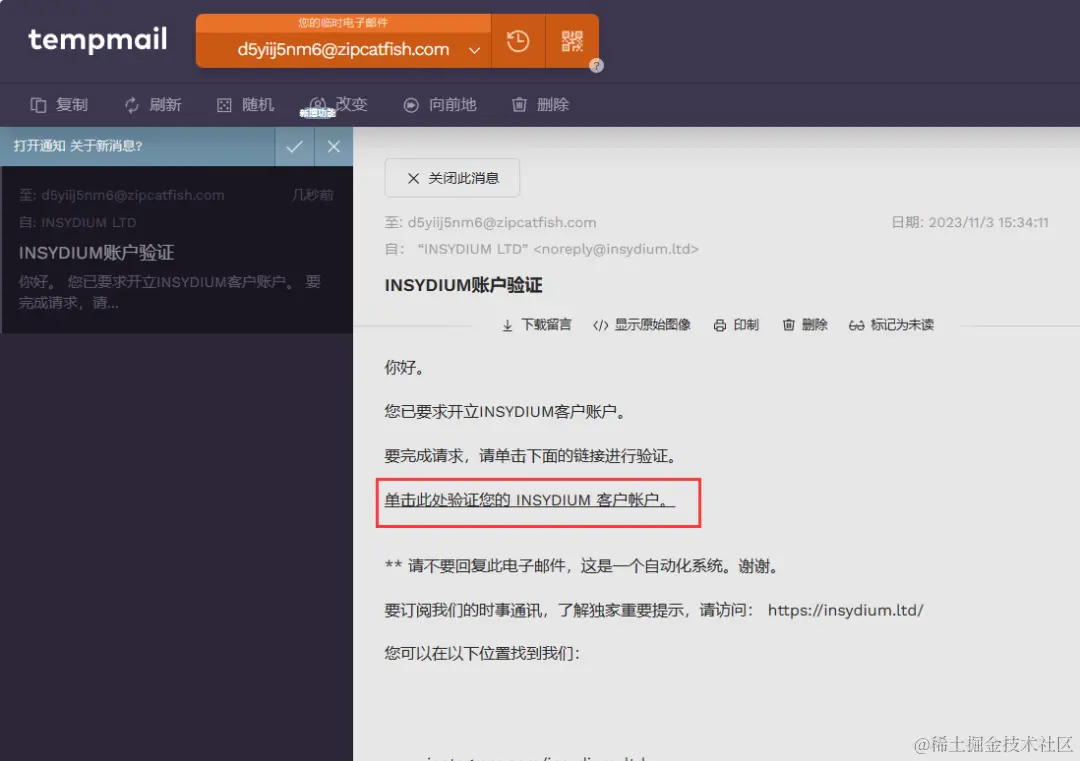This screenshot has width=1080, height=761.
Task: Generate a random email address
Action: (245, 104)
